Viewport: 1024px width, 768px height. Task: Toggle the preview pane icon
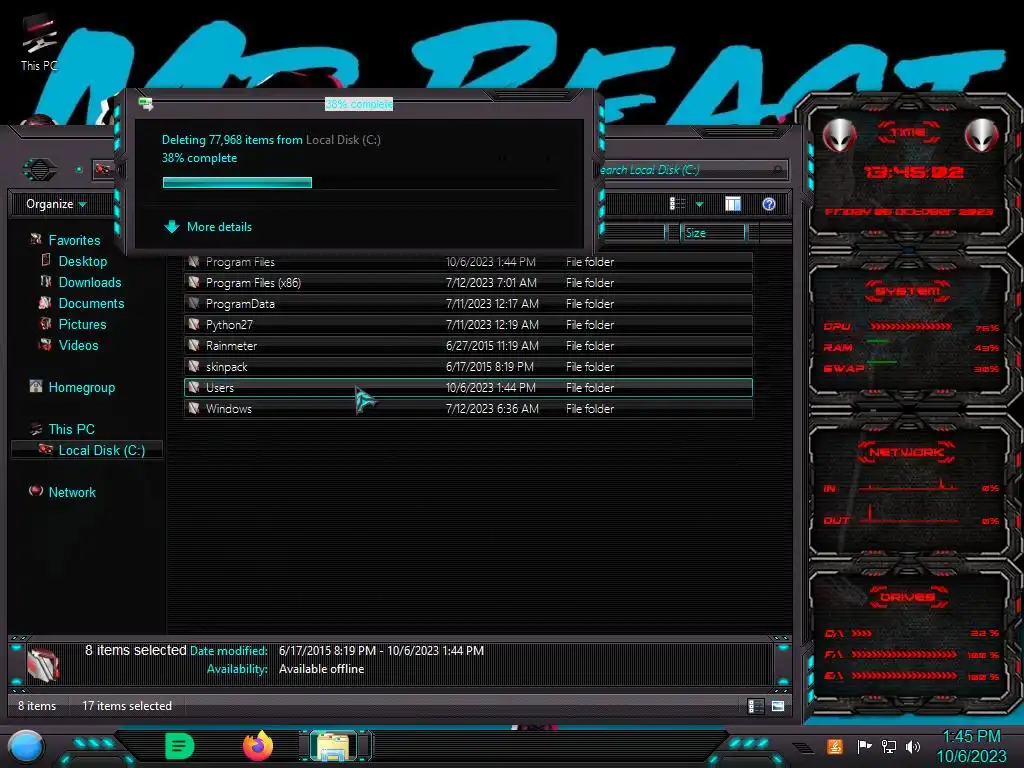(x=733, y=204)
